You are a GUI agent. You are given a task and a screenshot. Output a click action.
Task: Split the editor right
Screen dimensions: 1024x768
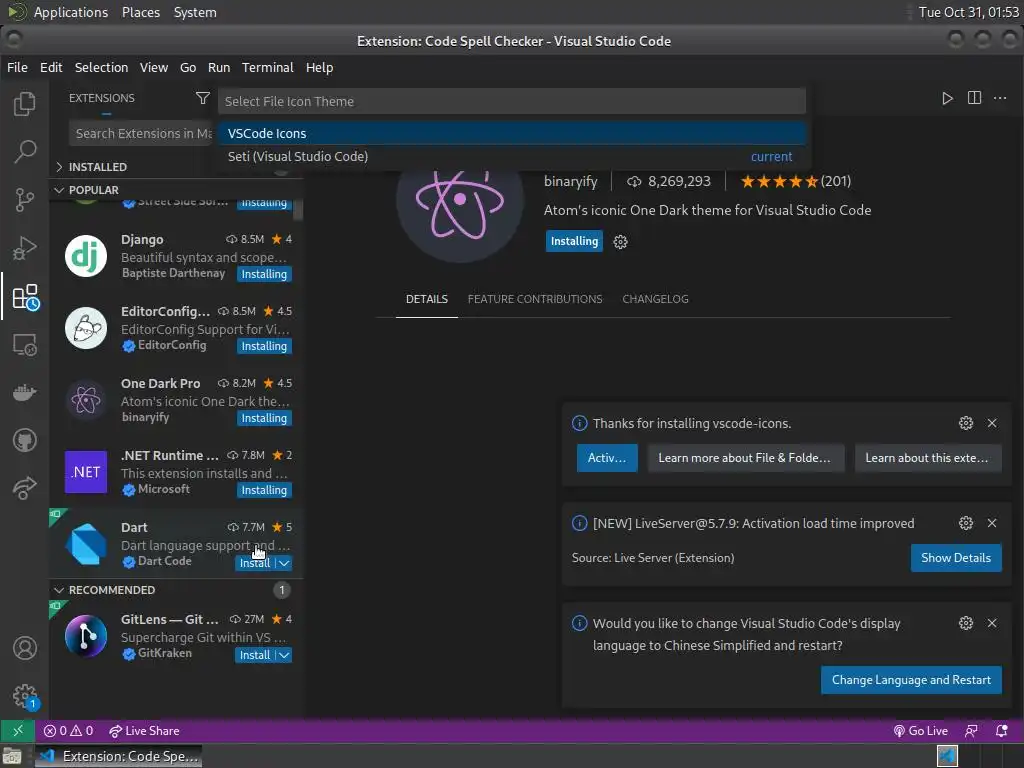[x=974, y=98]
